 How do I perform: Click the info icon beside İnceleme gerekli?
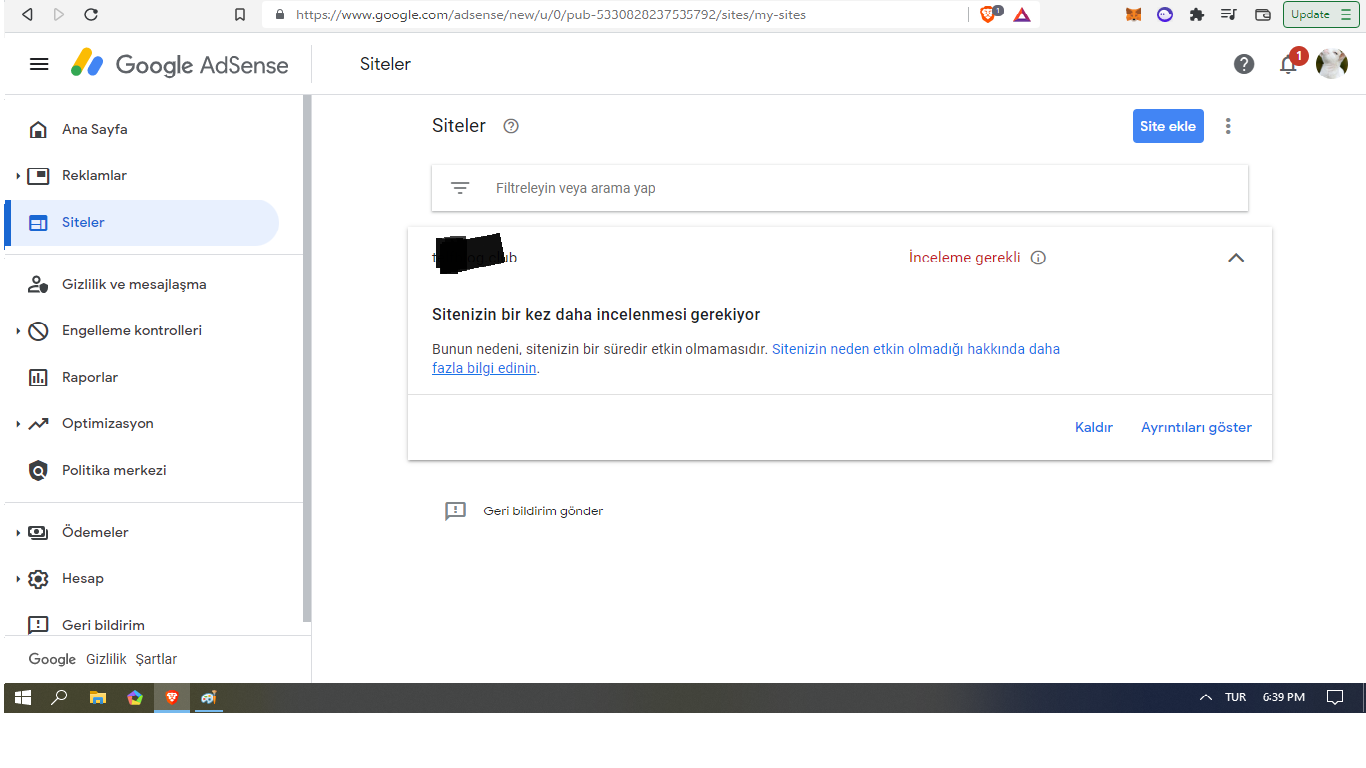click(x=1038, y=258)
